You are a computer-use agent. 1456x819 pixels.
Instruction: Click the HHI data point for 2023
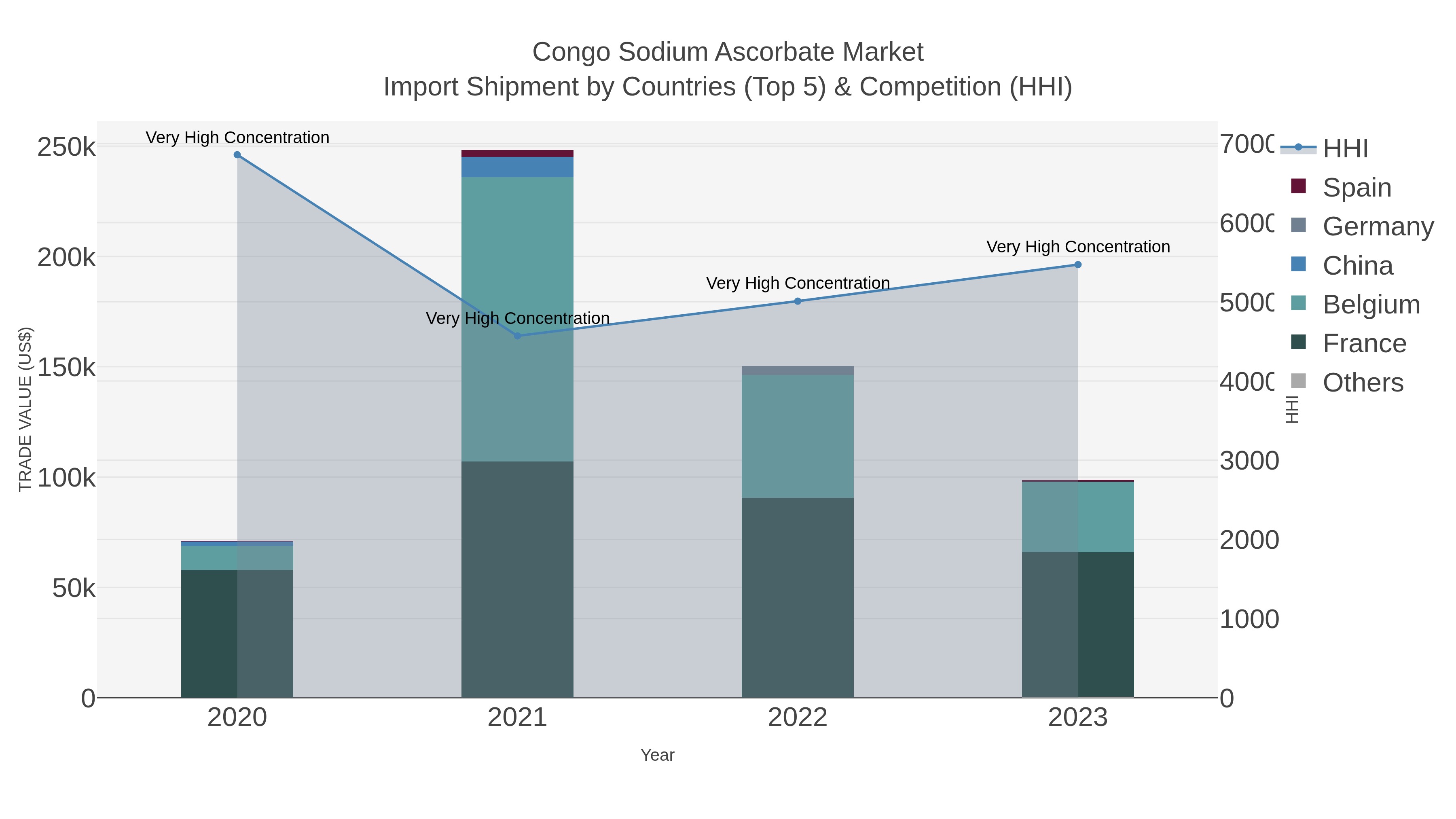point(1078,265)
